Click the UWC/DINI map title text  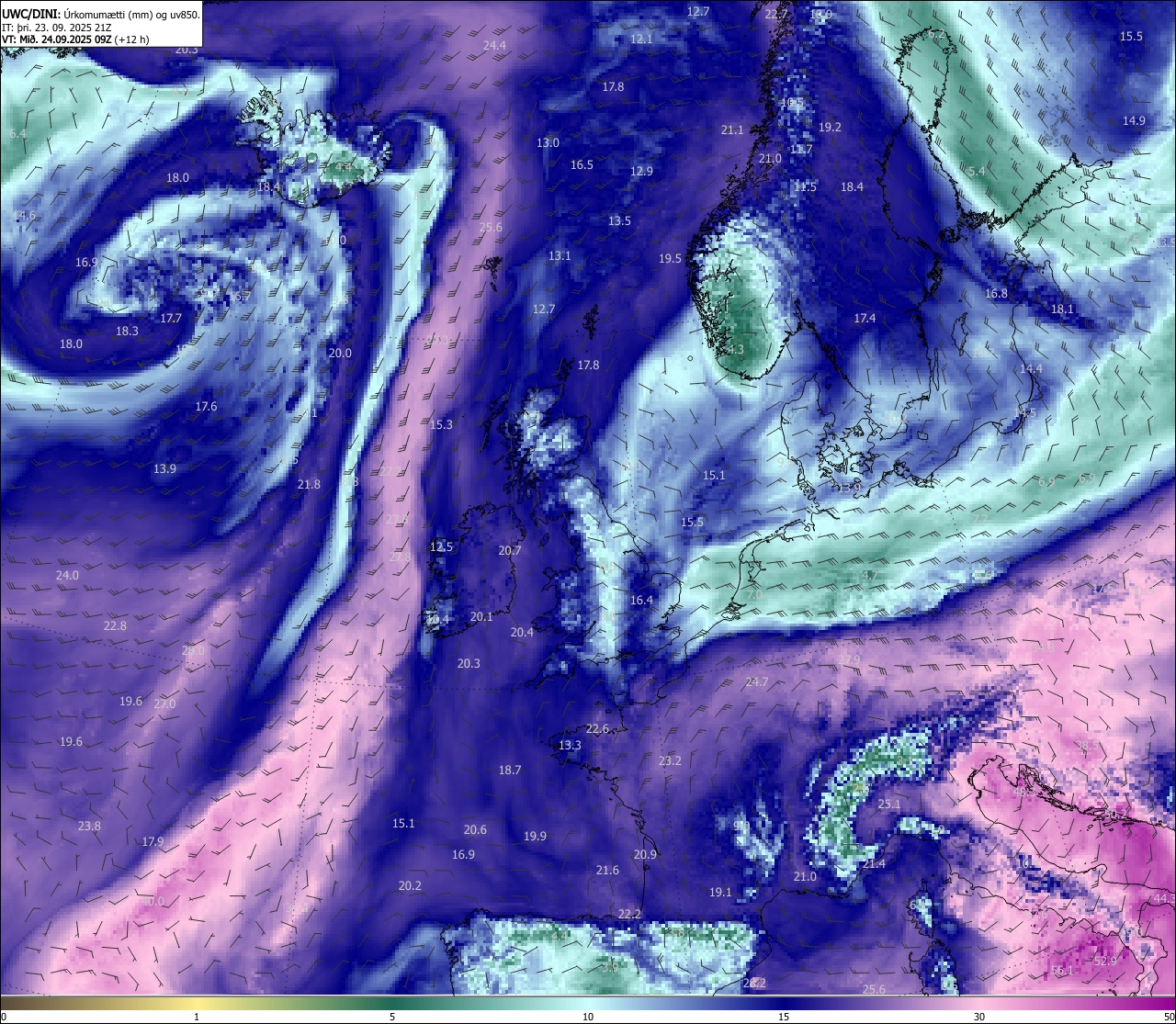tap(101, 15)
